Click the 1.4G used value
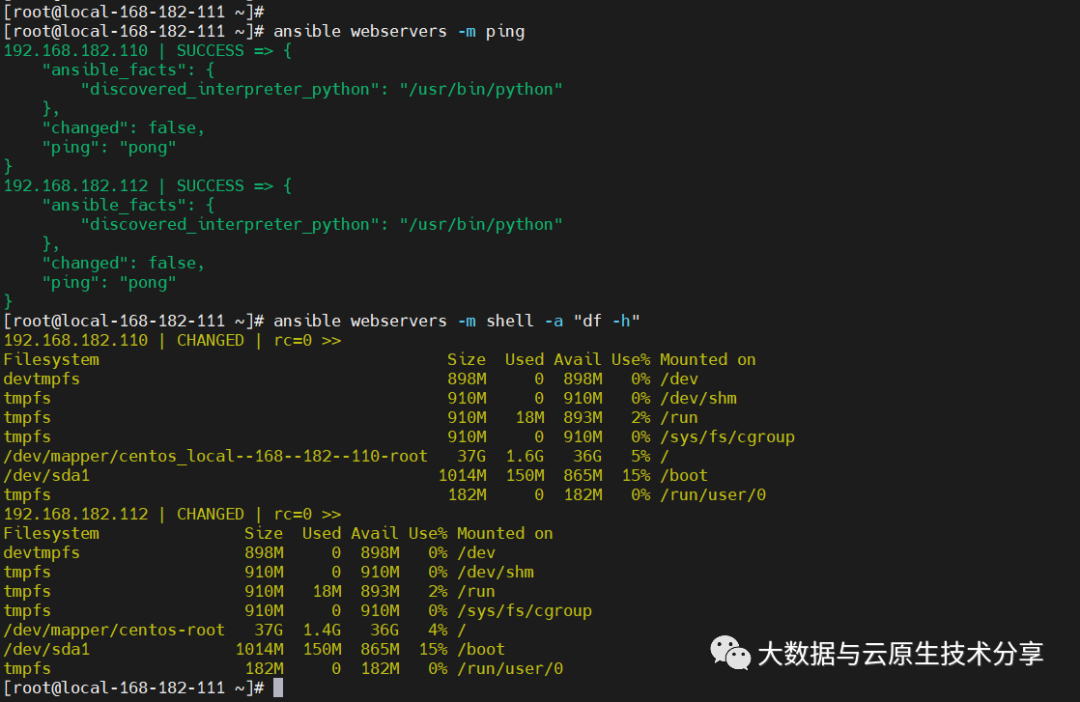The width and height of the screenshot is (1080, 702). 321,630
